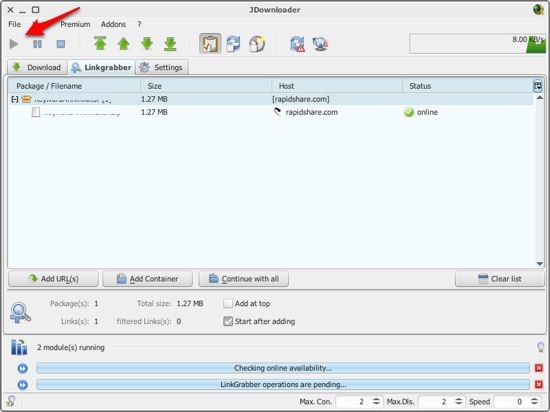
Task: Move package to top of list
Action: 100,44
